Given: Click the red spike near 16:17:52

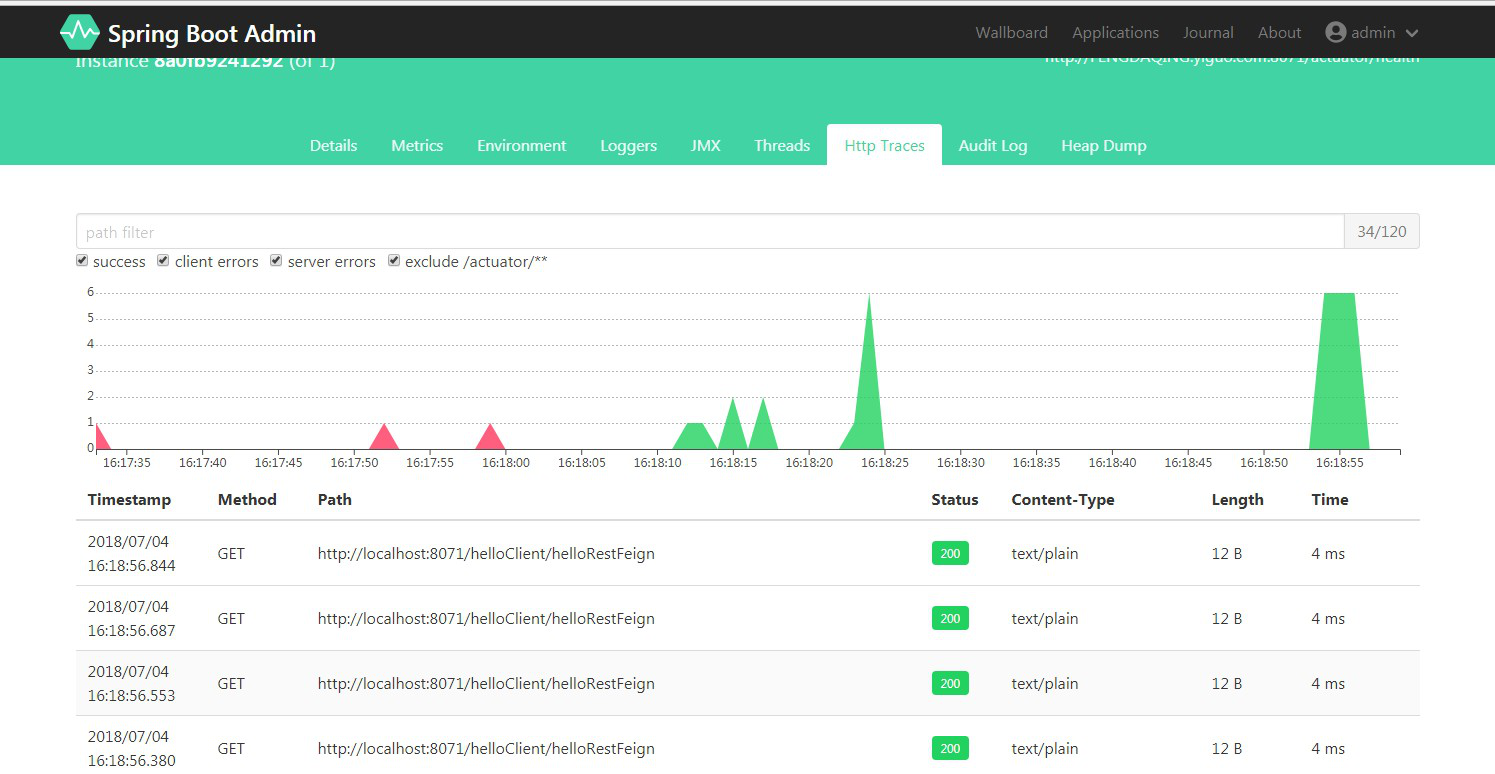Looking at the screenshot, I should 384,439.
